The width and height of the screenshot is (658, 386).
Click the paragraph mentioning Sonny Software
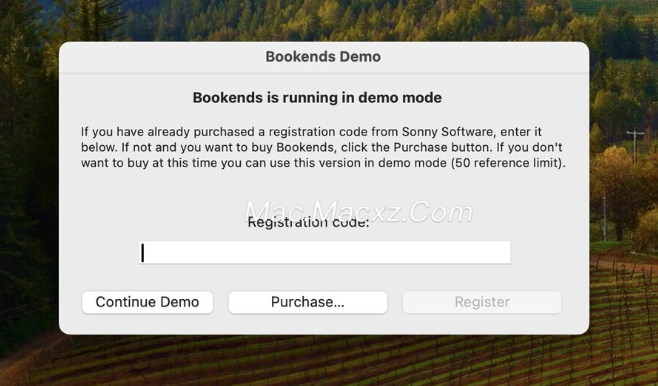[x=323, y=147]
